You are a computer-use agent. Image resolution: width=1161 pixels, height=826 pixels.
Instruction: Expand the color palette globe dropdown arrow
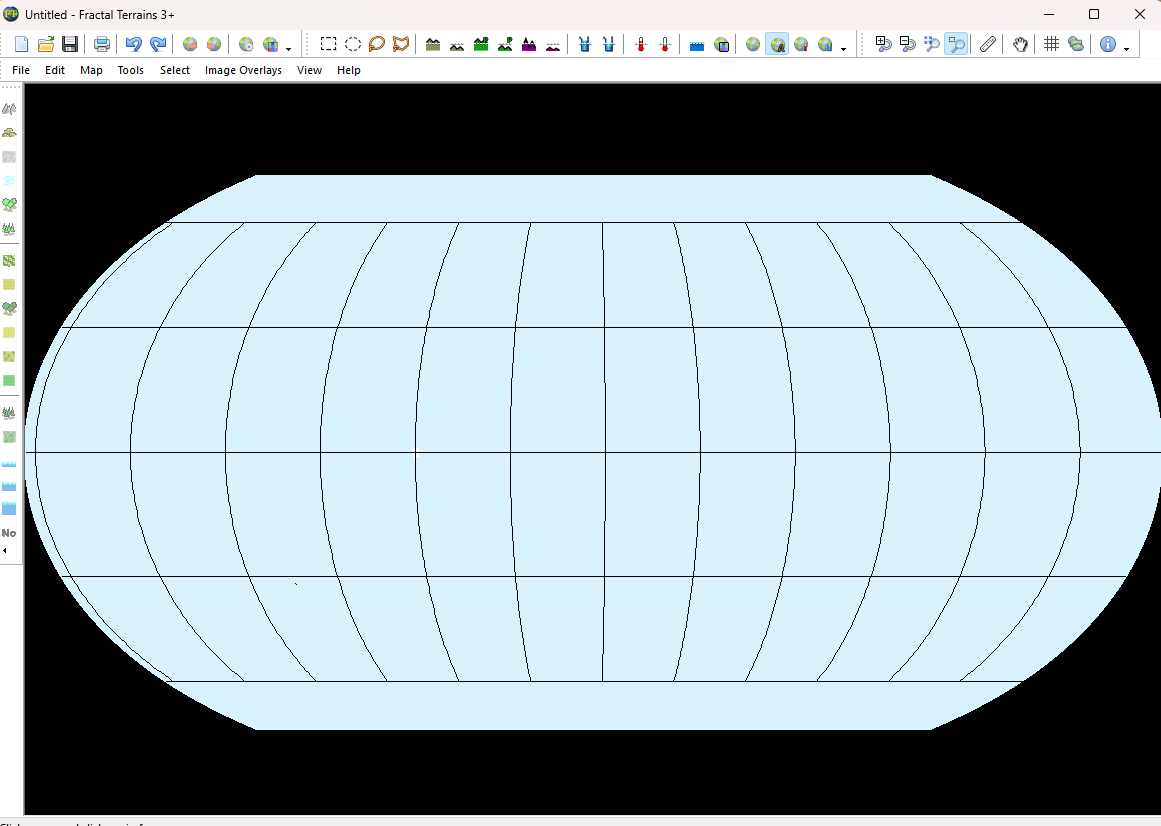click(289, 48)
